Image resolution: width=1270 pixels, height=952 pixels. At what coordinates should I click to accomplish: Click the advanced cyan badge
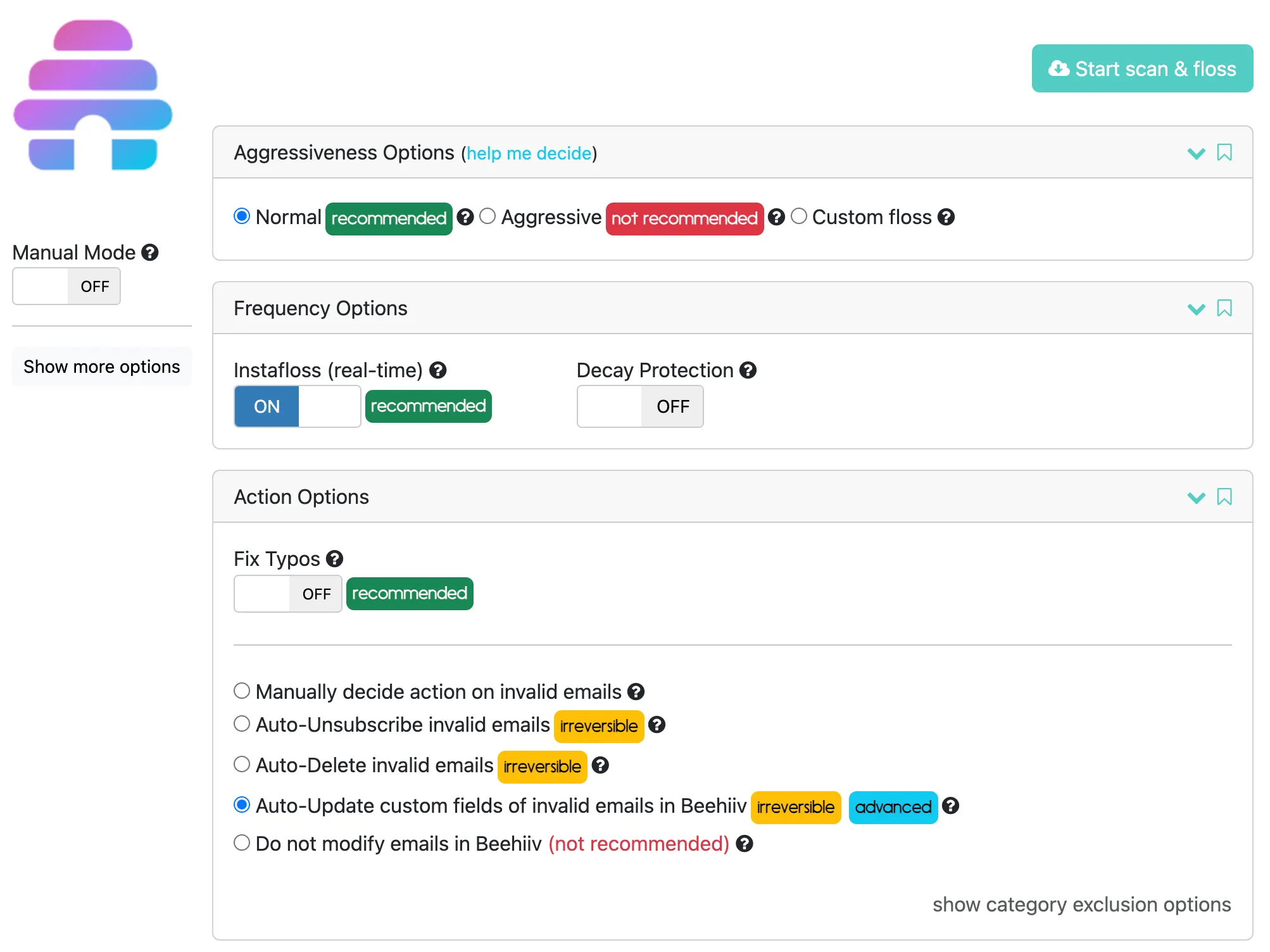pyautogui.click(x=893, y=808)
